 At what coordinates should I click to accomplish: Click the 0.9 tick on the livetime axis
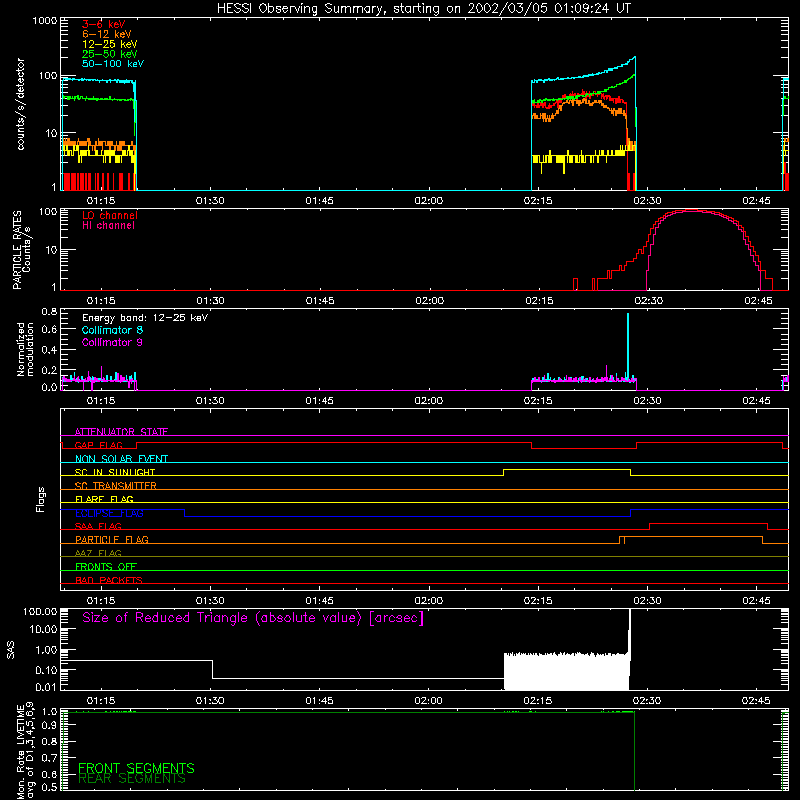pos(49,726)
